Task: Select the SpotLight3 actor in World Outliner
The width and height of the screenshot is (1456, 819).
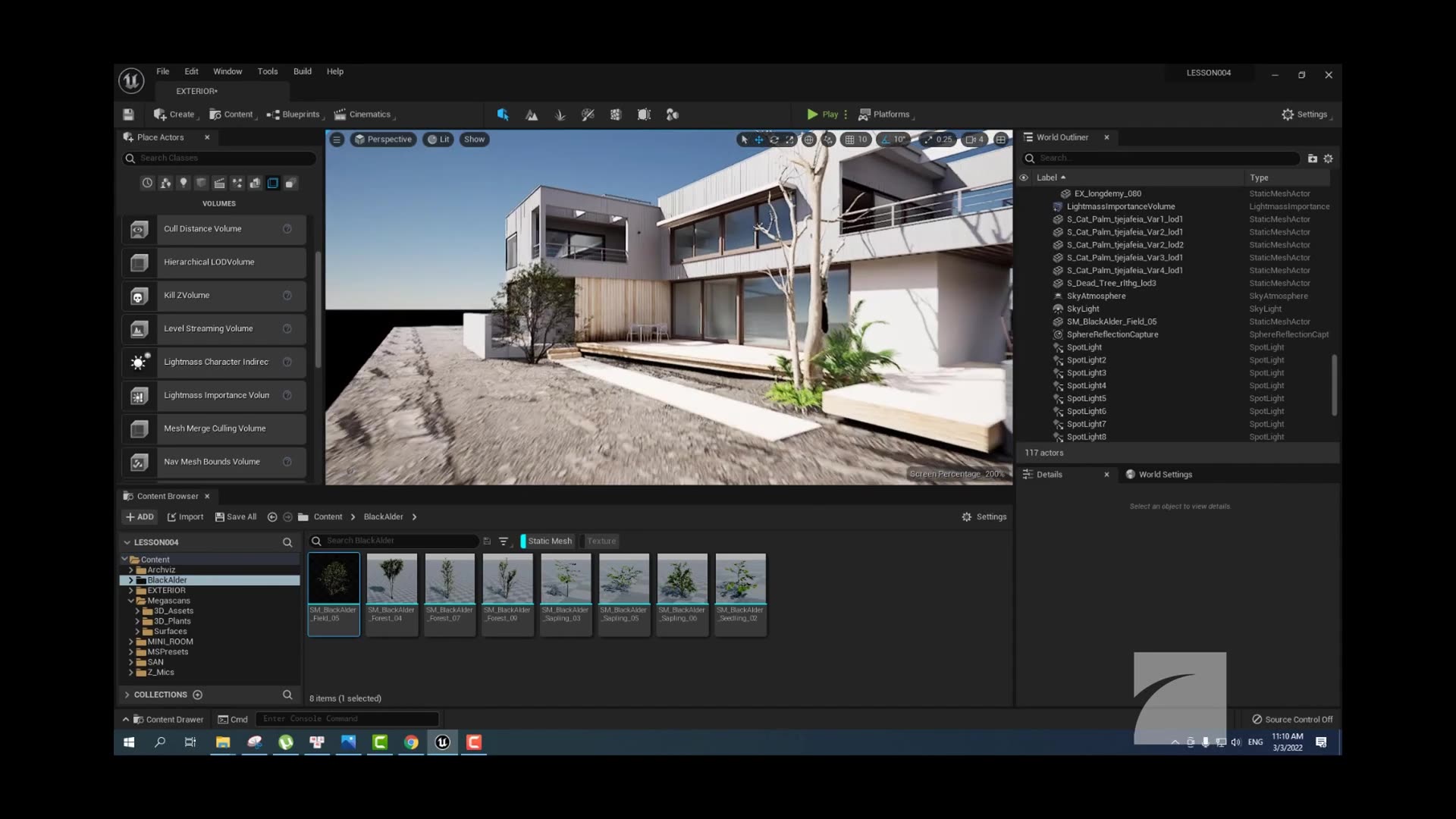Action: point(1086,372)
